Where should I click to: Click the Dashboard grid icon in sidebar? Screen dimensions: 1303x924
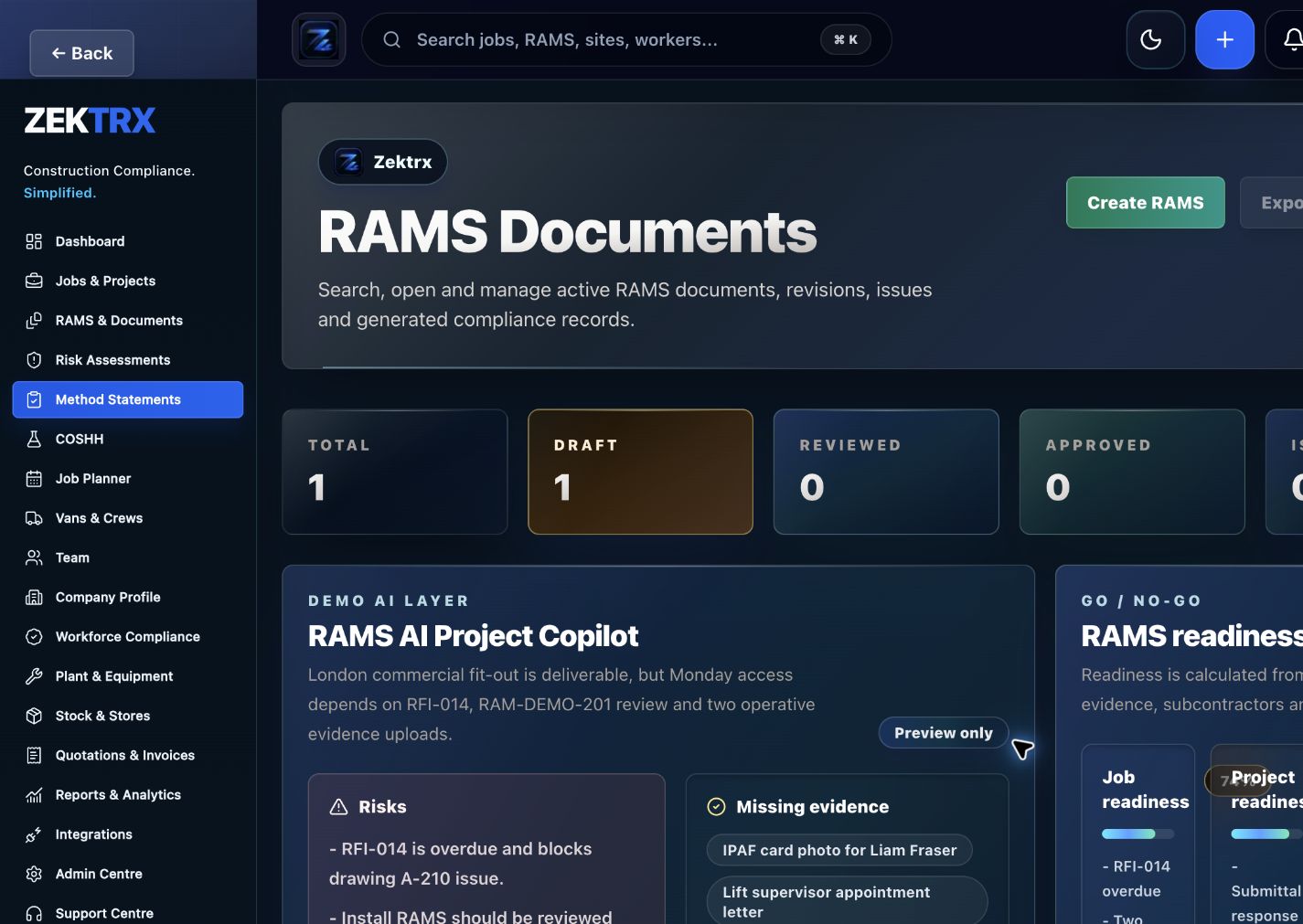[x=34, y=241]
